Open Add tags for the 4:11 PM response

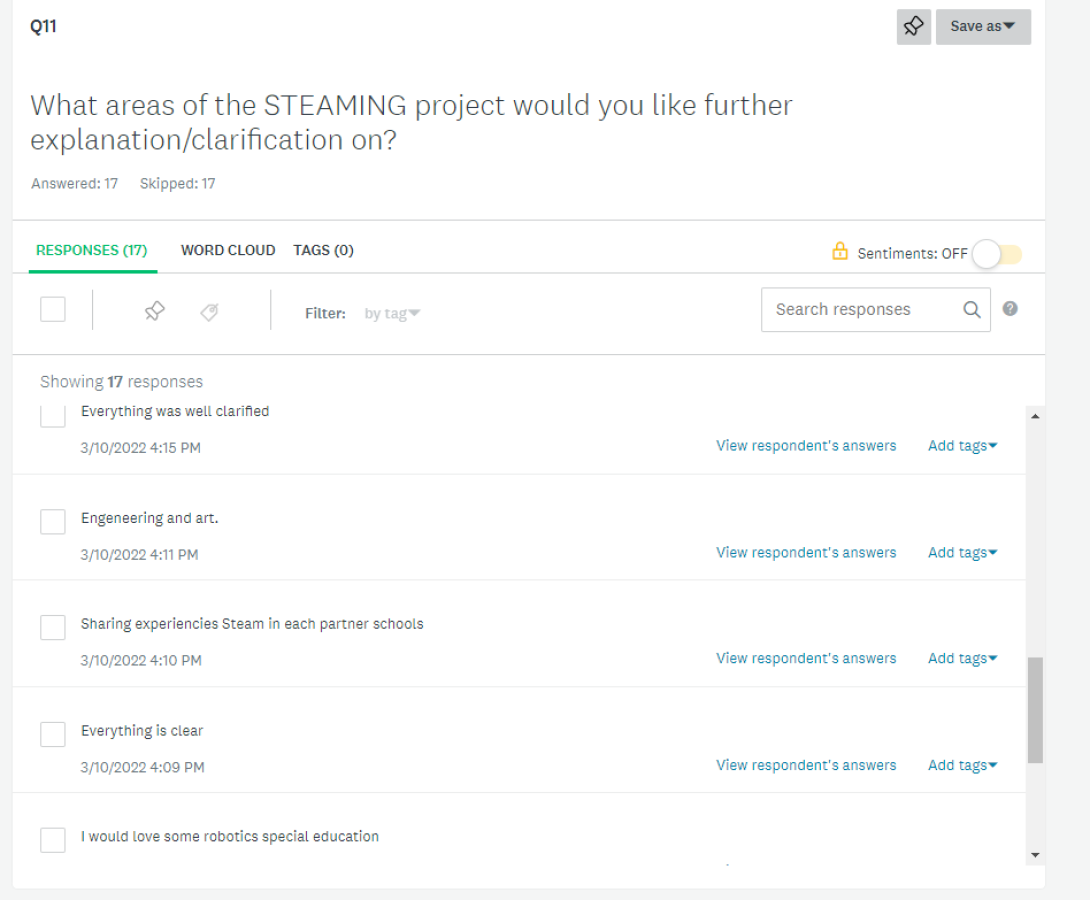click(x=962, y=553)
